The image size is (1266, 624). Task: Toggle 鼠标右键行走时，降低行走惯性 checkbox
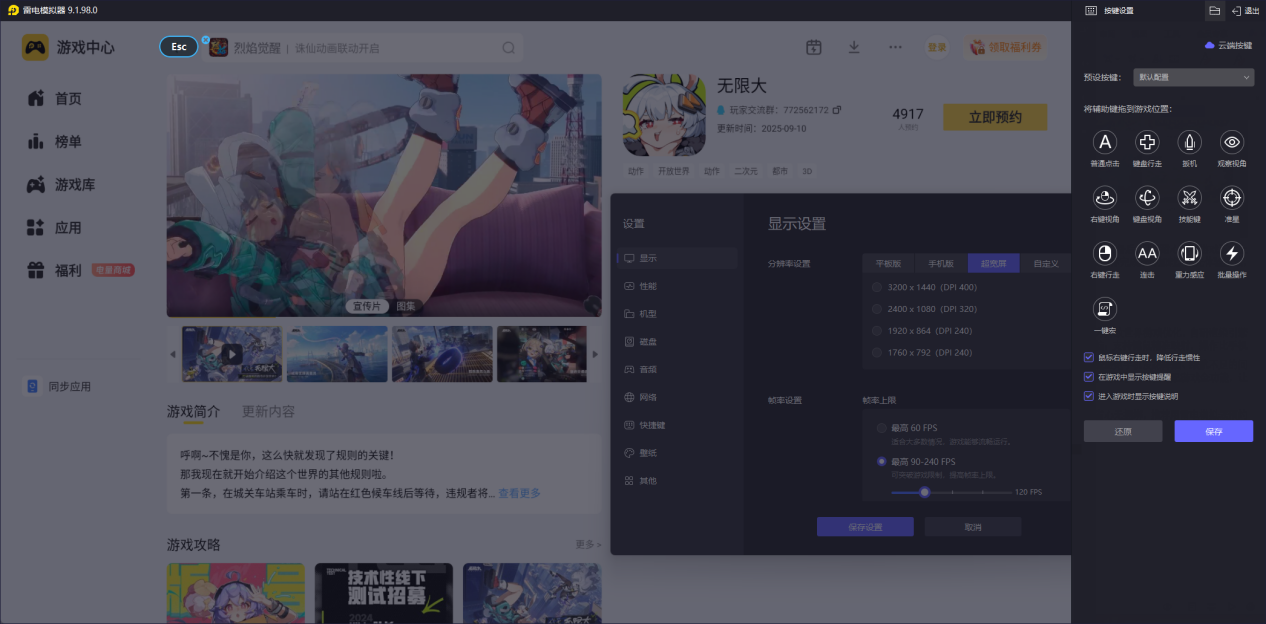(1089, 357)
